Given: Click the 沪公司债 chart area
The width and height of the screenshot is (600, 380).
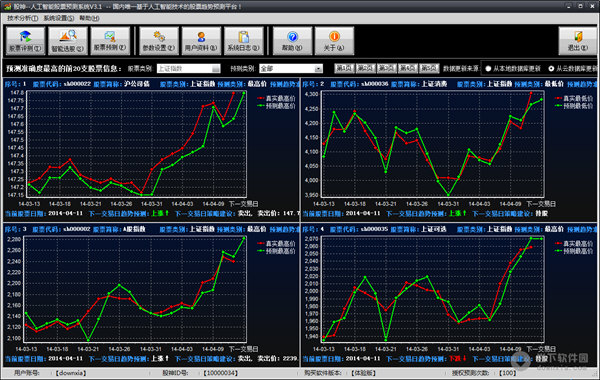Looking at the screenshot, I should [137, 144].
